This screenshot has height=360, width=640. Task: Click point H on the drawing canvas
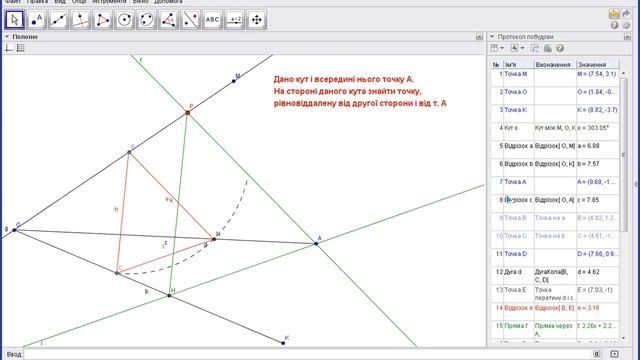point(169,296)
